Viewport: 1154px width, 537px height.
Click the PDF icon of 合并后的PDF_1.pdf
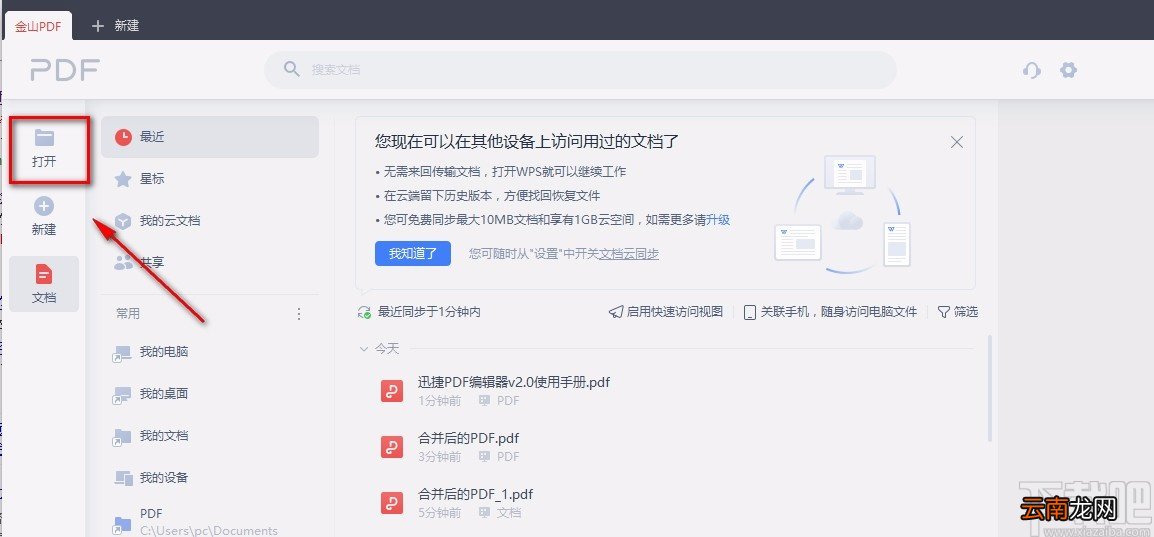(392, 502)
